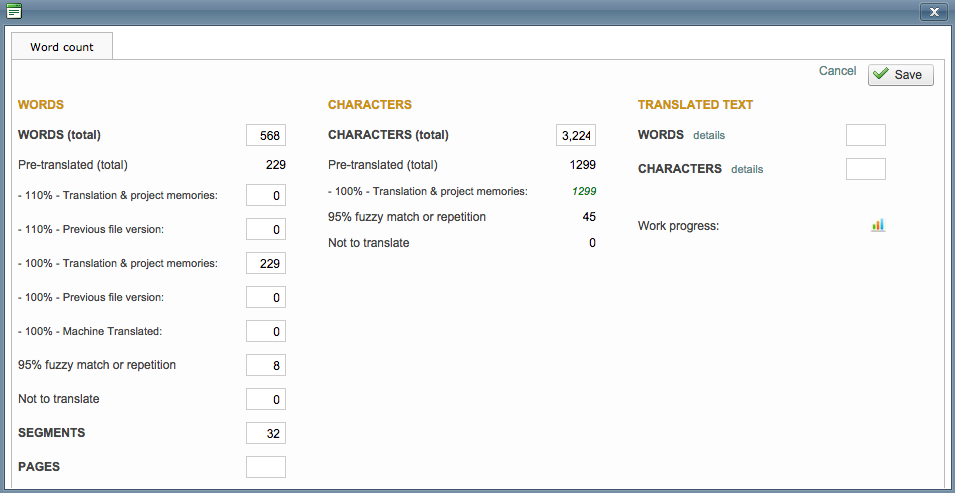Focus the 110% Translation & project memories field
955x493 pixels.
click(266, 195)
